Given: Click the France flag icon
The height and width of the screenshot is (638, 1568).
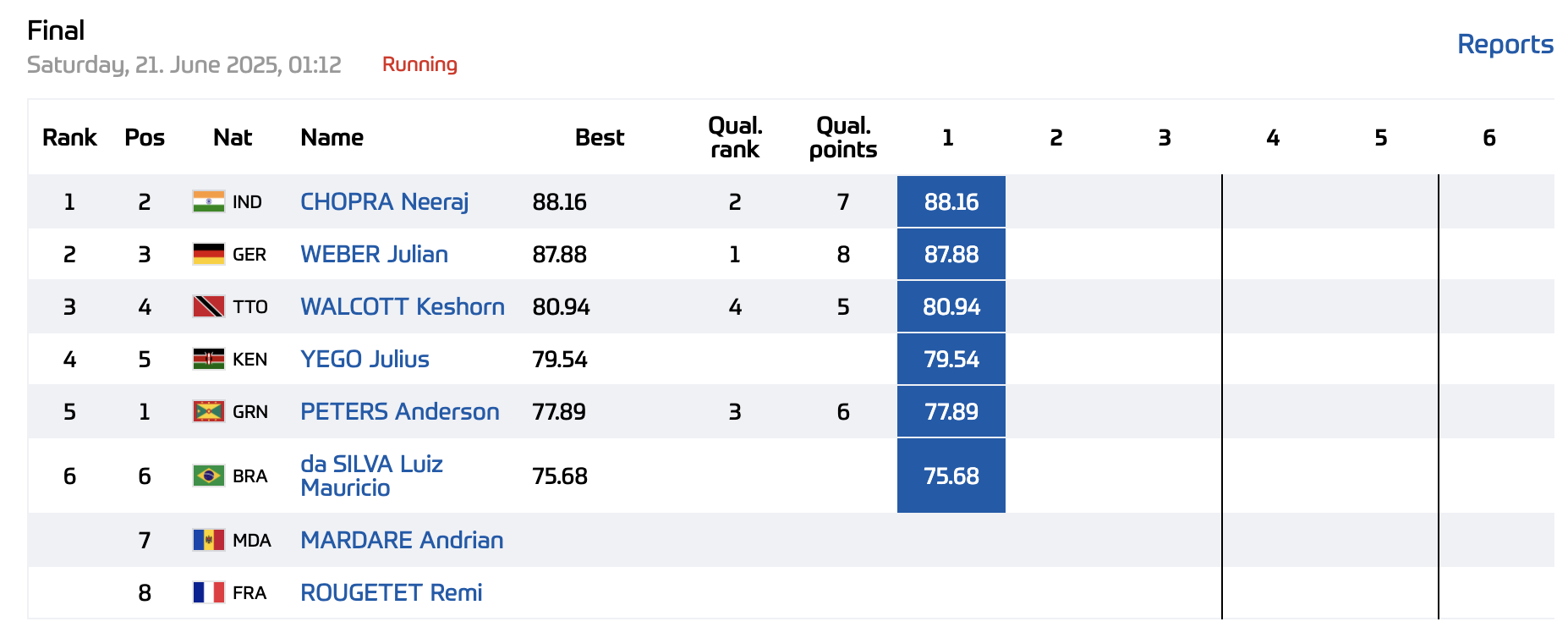Looking at the screenshot, I should tap(208, 592).
